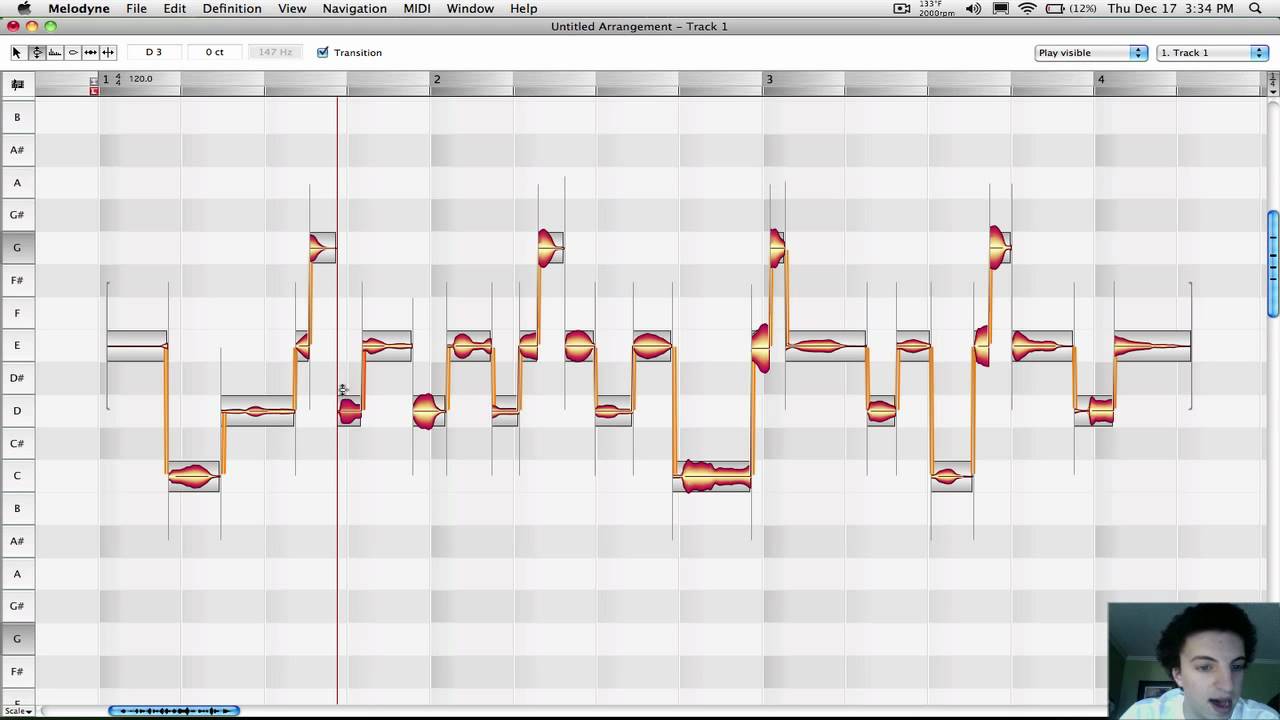Click the battery status icon

(1056, 8)
